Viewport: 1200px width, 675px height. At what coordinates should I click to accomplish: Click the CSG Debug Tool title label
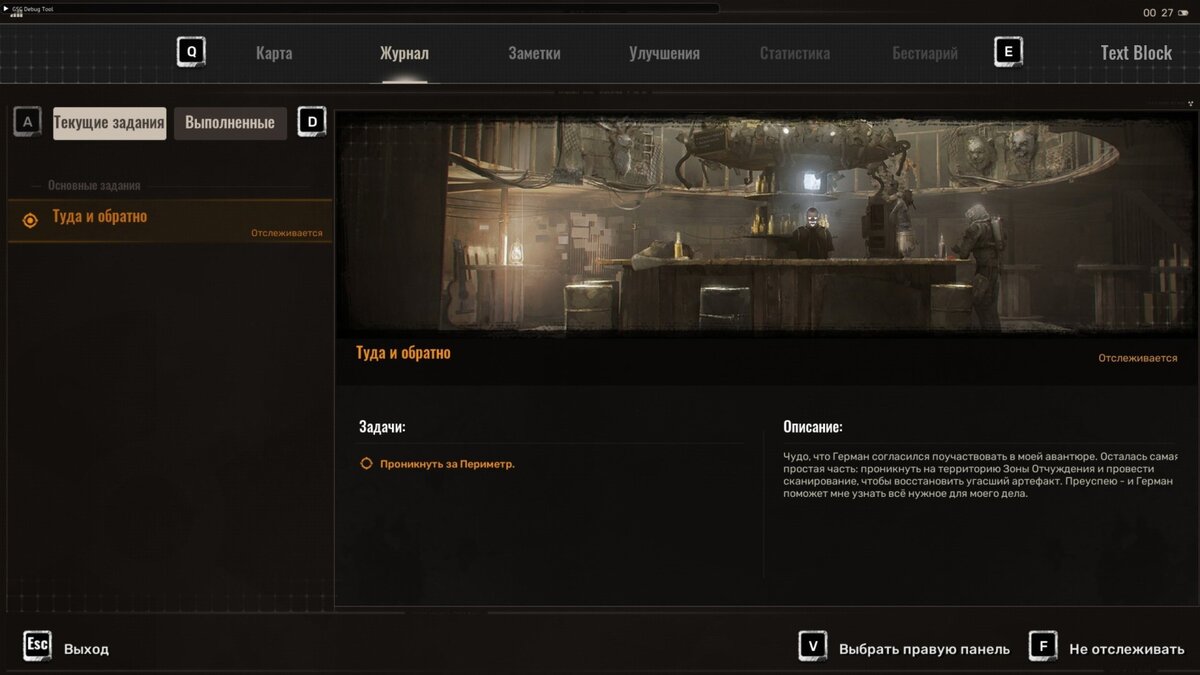[33, 8]
